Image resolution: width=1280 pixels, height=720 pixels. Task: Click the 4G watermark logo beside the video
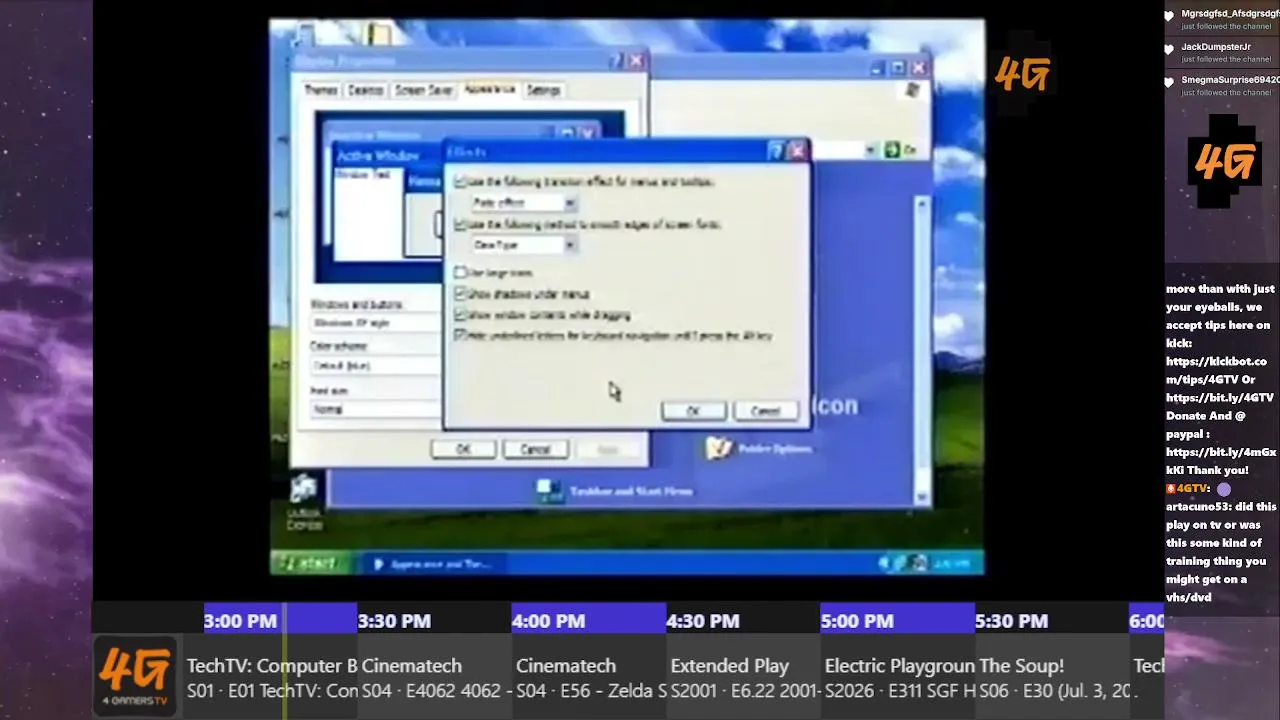point(1022,72)
